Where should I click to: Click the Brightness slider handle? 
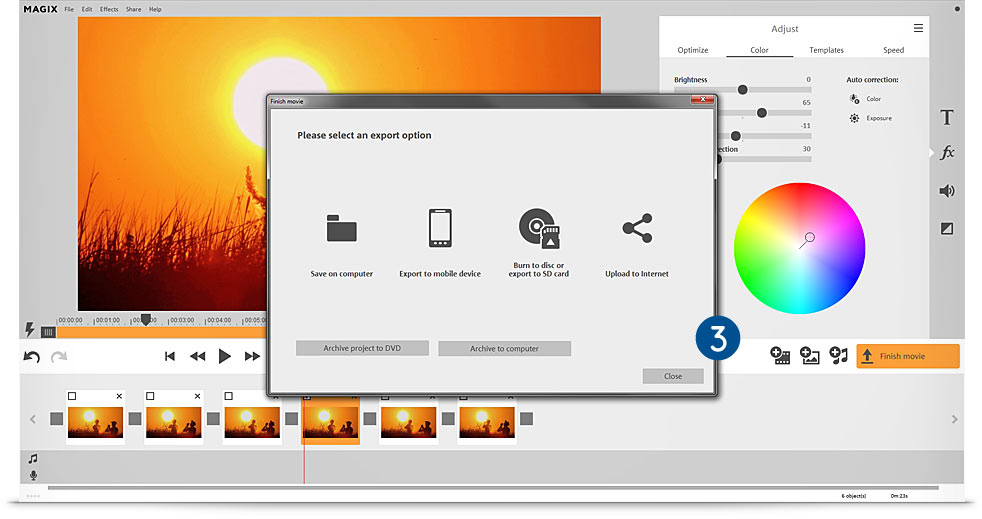[x=742, y=90]
